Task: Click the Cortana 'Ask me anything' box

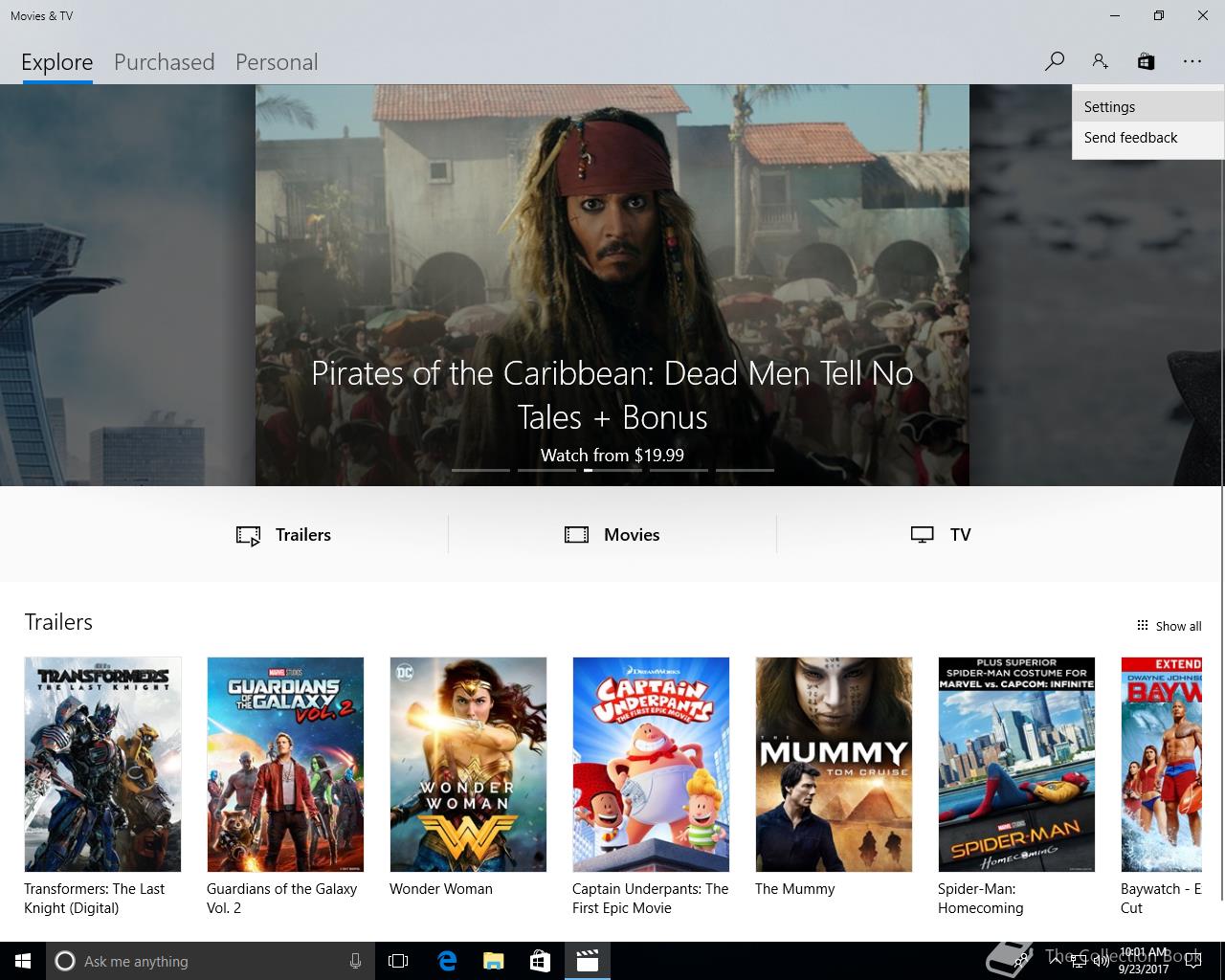Action: 209,961
